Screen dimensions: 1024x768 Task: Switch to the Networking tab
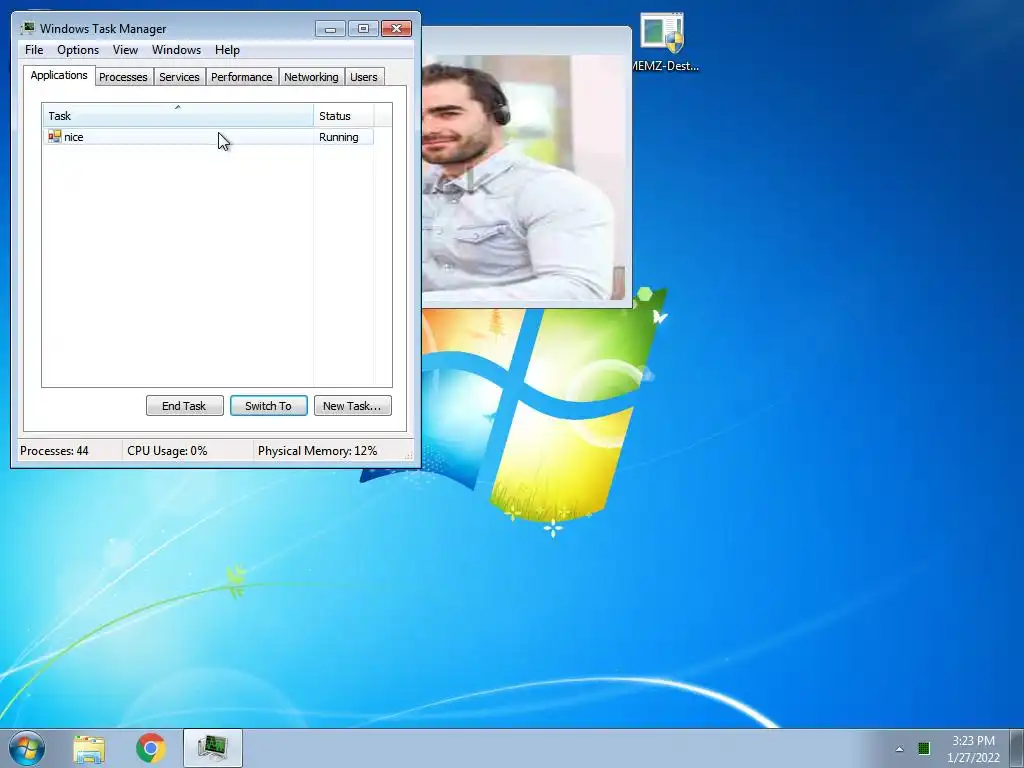click(x=311, y=77)
